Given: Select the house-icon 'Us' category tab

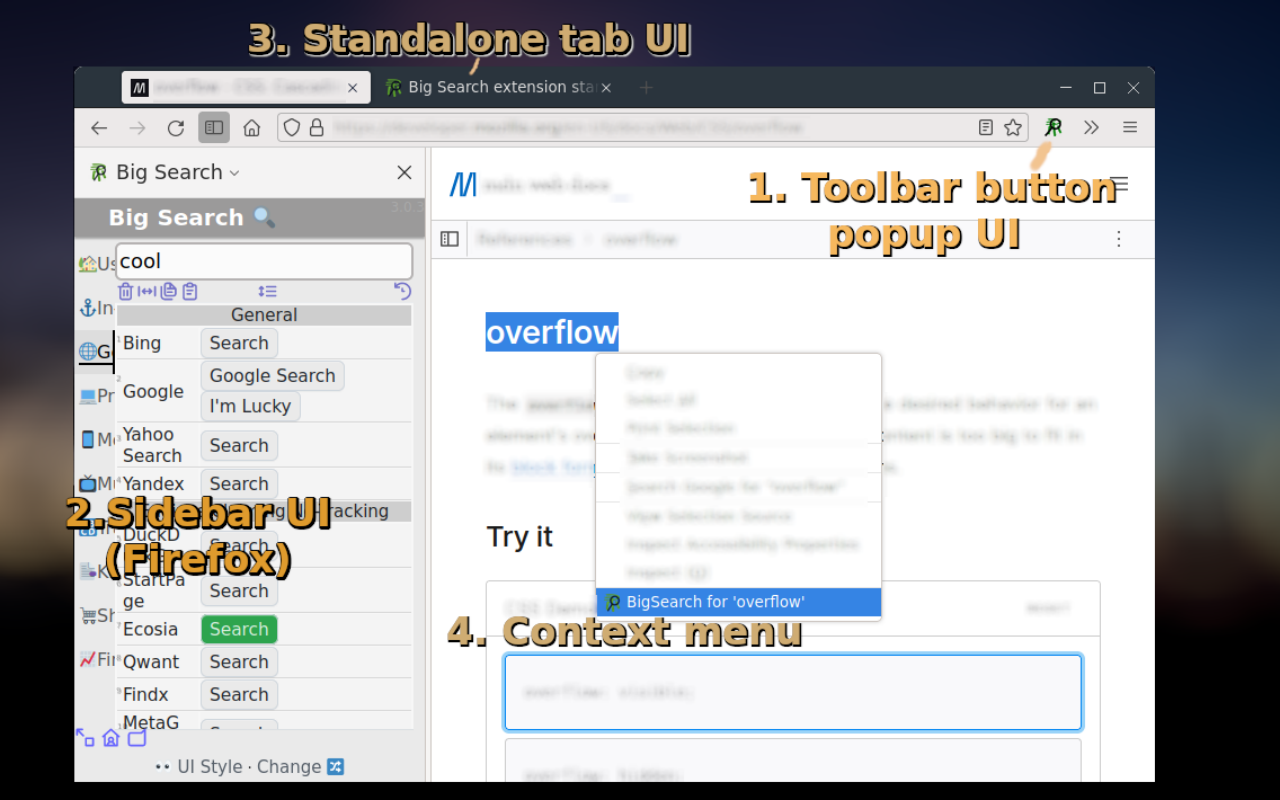Looking at the screenshot, I should point(97,264).
